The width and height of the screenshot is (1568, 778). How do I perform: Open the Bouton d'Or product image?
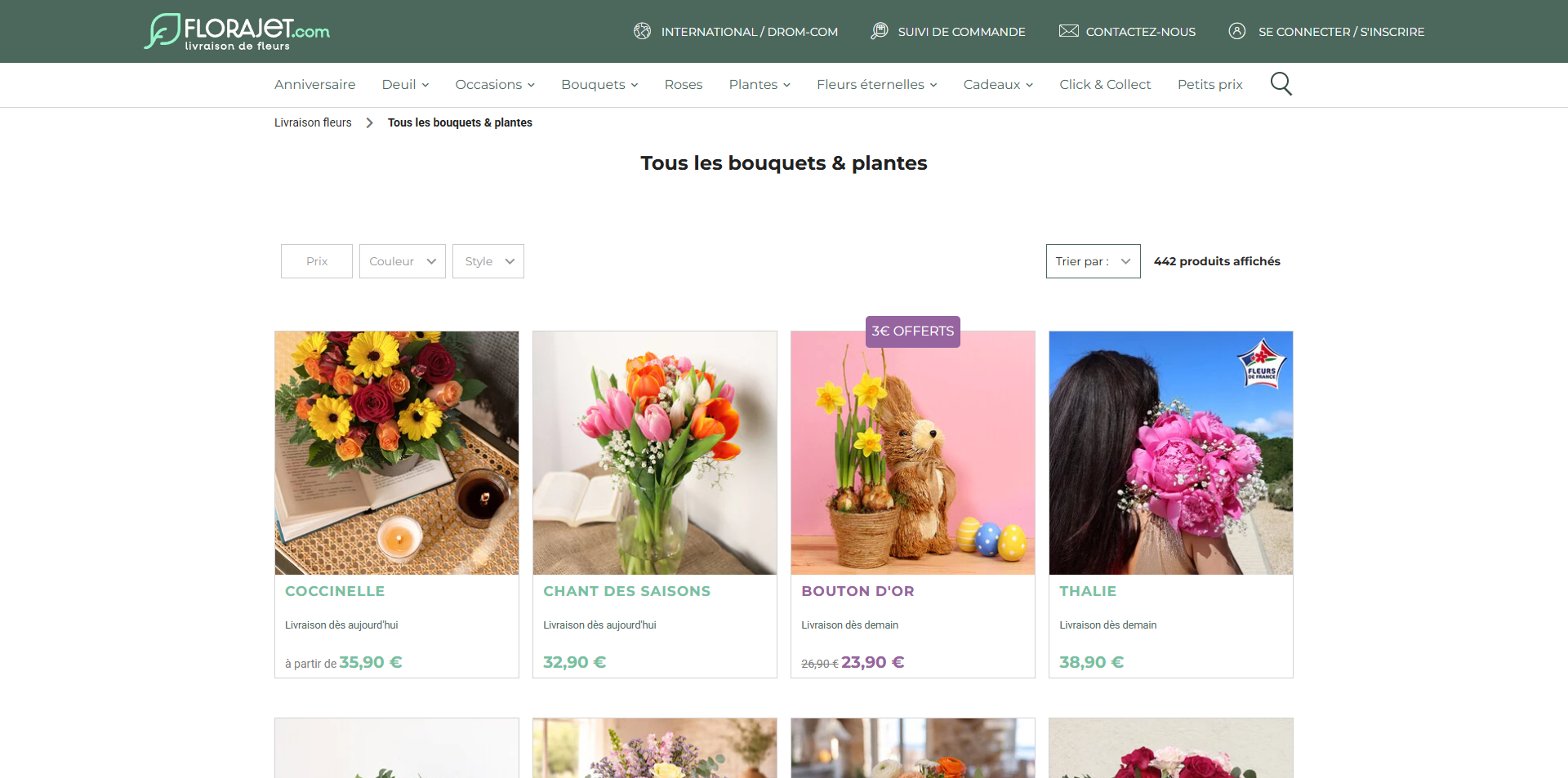coord(913,453)
